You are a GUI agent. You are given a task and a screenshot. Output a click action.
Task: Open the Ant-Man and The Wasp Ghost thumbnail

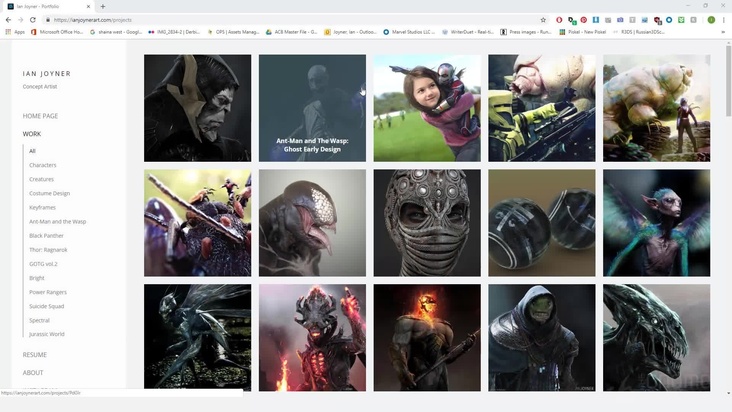click(x=312, y=108)
